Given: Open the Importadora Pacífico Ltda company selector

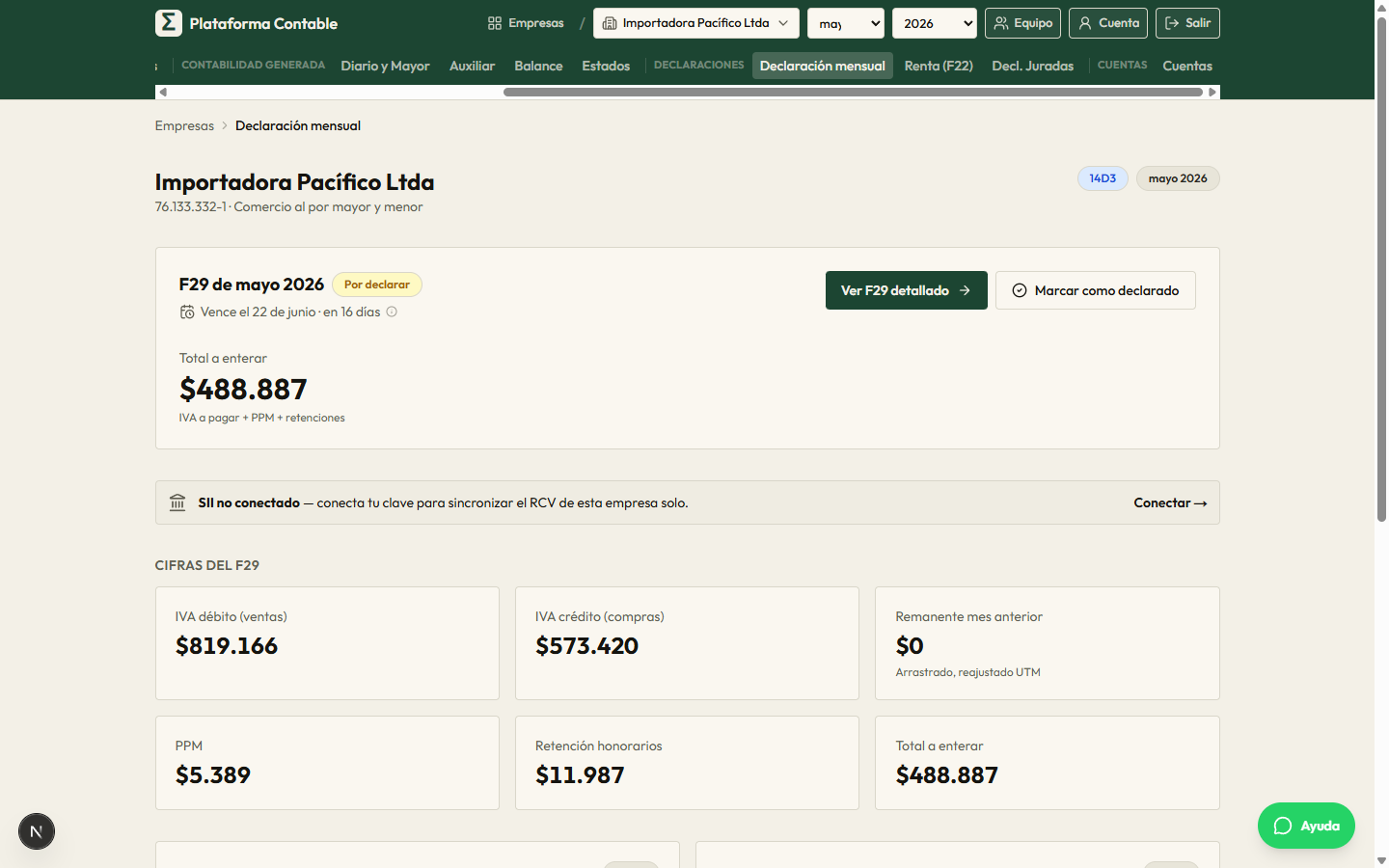Looking at the screenshot, I should (x=696, y=23).
